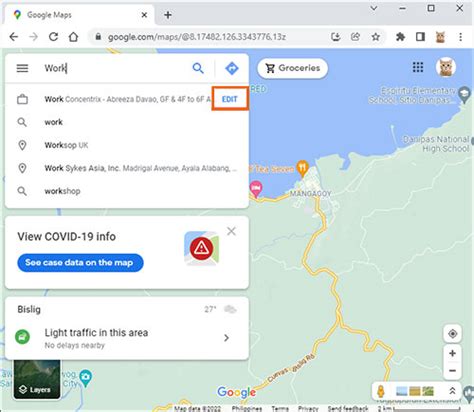Screen dimensions: 474x412
Task: Open a new browser tab
Action: (x=168, y=15)
